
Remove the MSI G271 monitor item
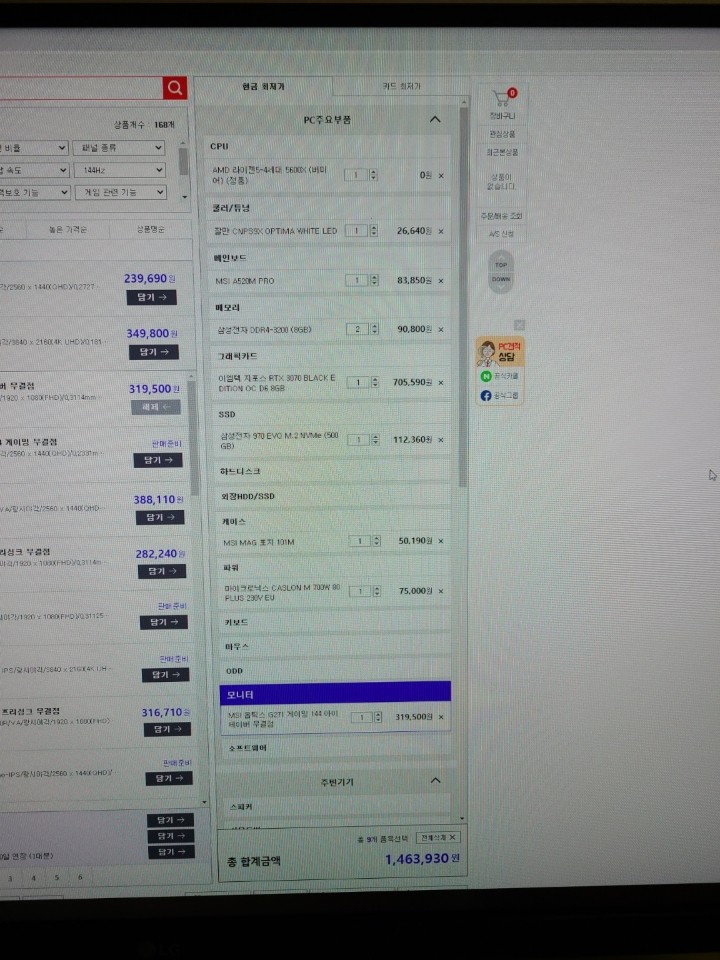[441, 717]
